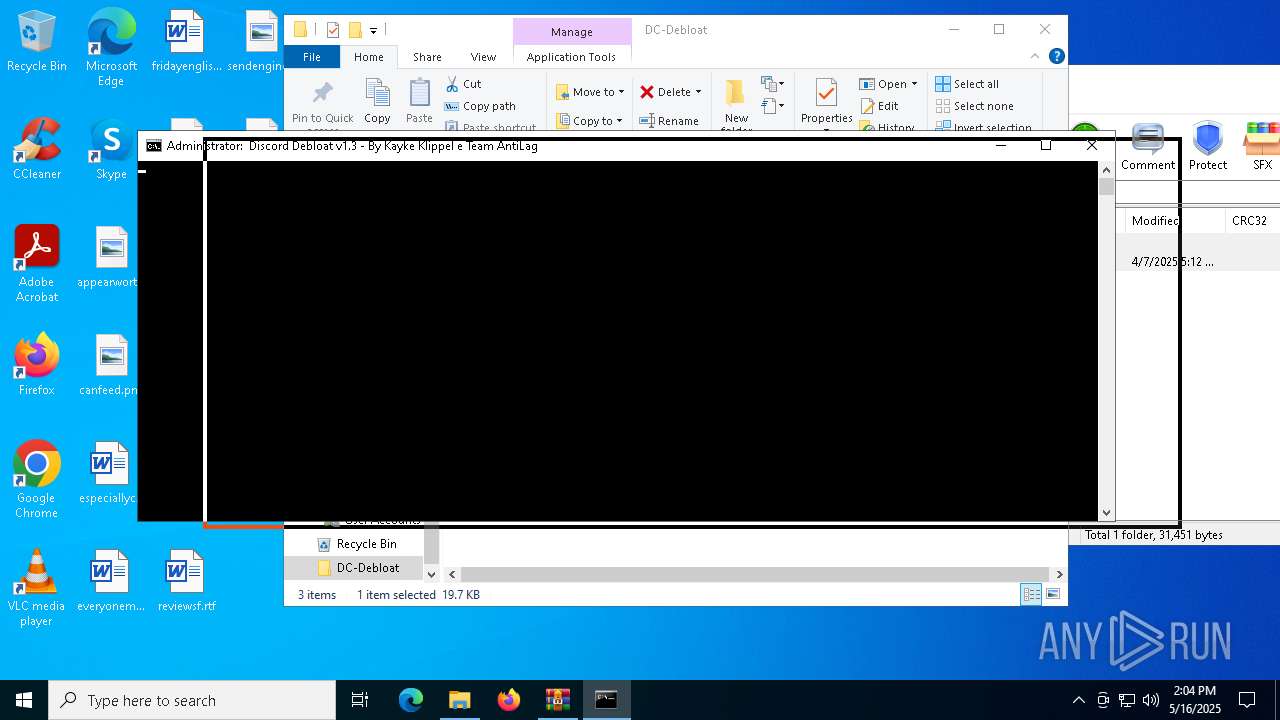Click Edit in the Explorer ribbon

(x=879, y=106)
